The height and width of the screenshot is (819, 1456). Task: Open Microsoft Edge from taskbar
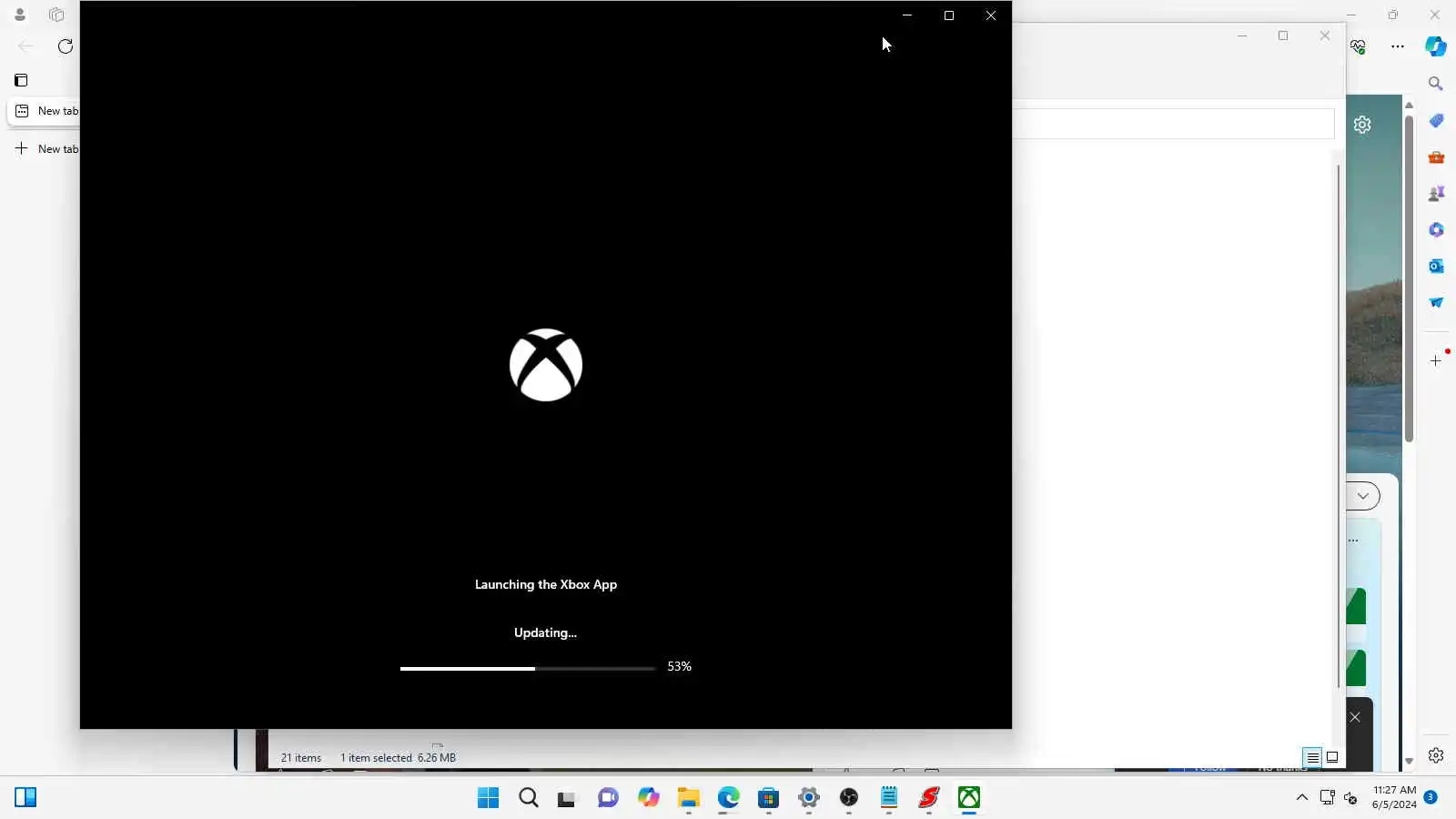click(x=728, y=798)
